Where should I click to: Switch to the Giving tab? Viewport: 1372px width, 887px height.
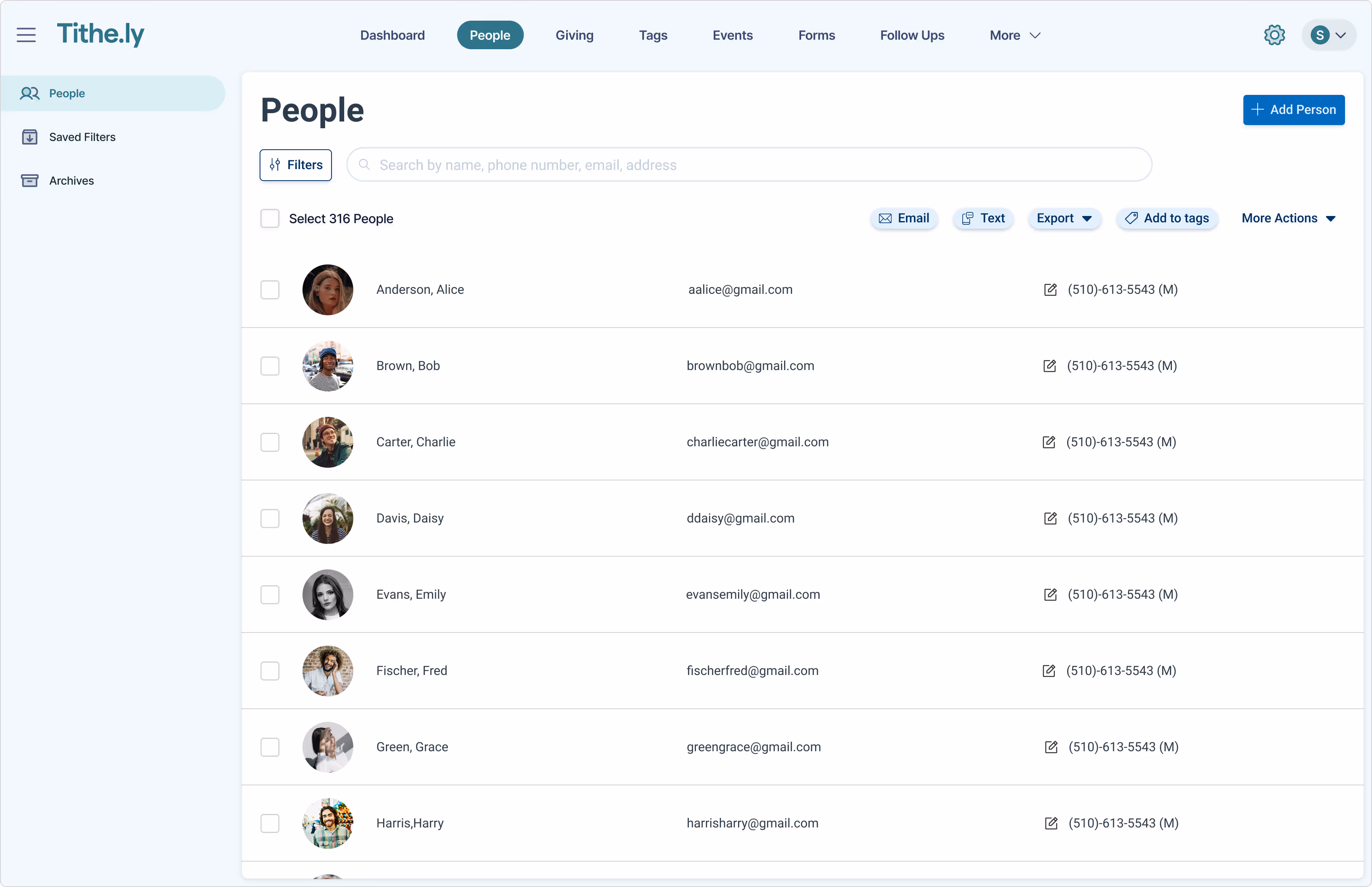(574, 35)
